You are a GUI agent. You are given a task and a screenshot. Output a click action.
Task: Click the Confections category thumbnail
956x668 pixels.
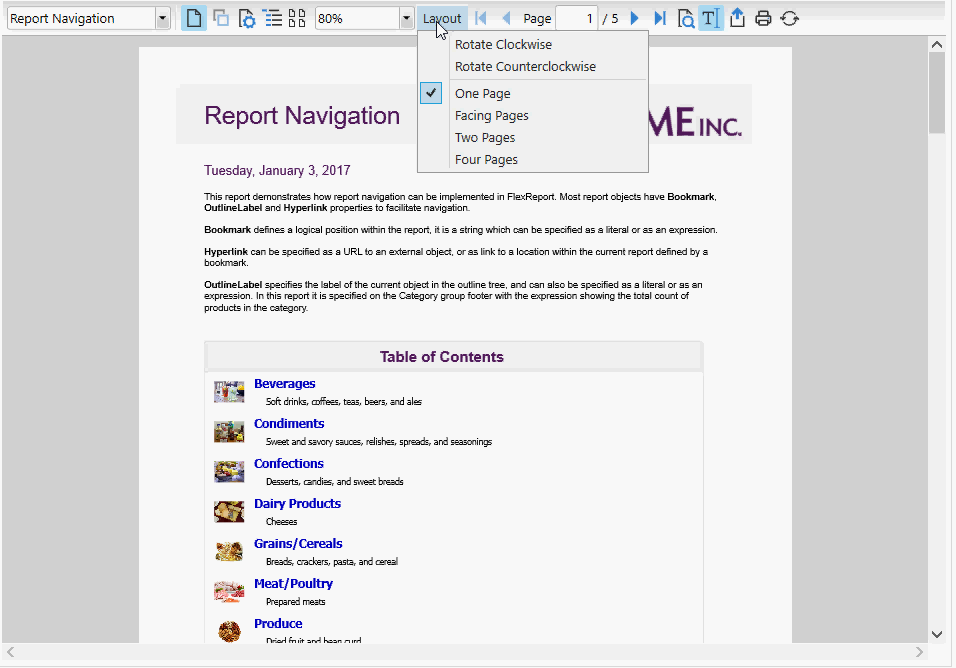tap(229, 471)
